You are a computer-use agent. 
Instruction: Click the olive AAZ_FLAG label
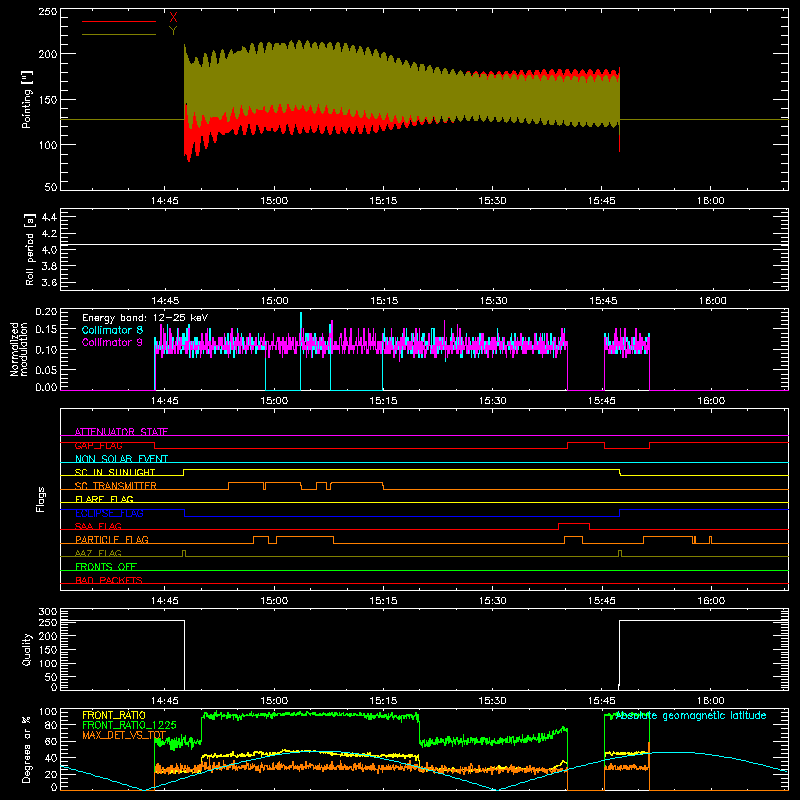click(98, 553)
